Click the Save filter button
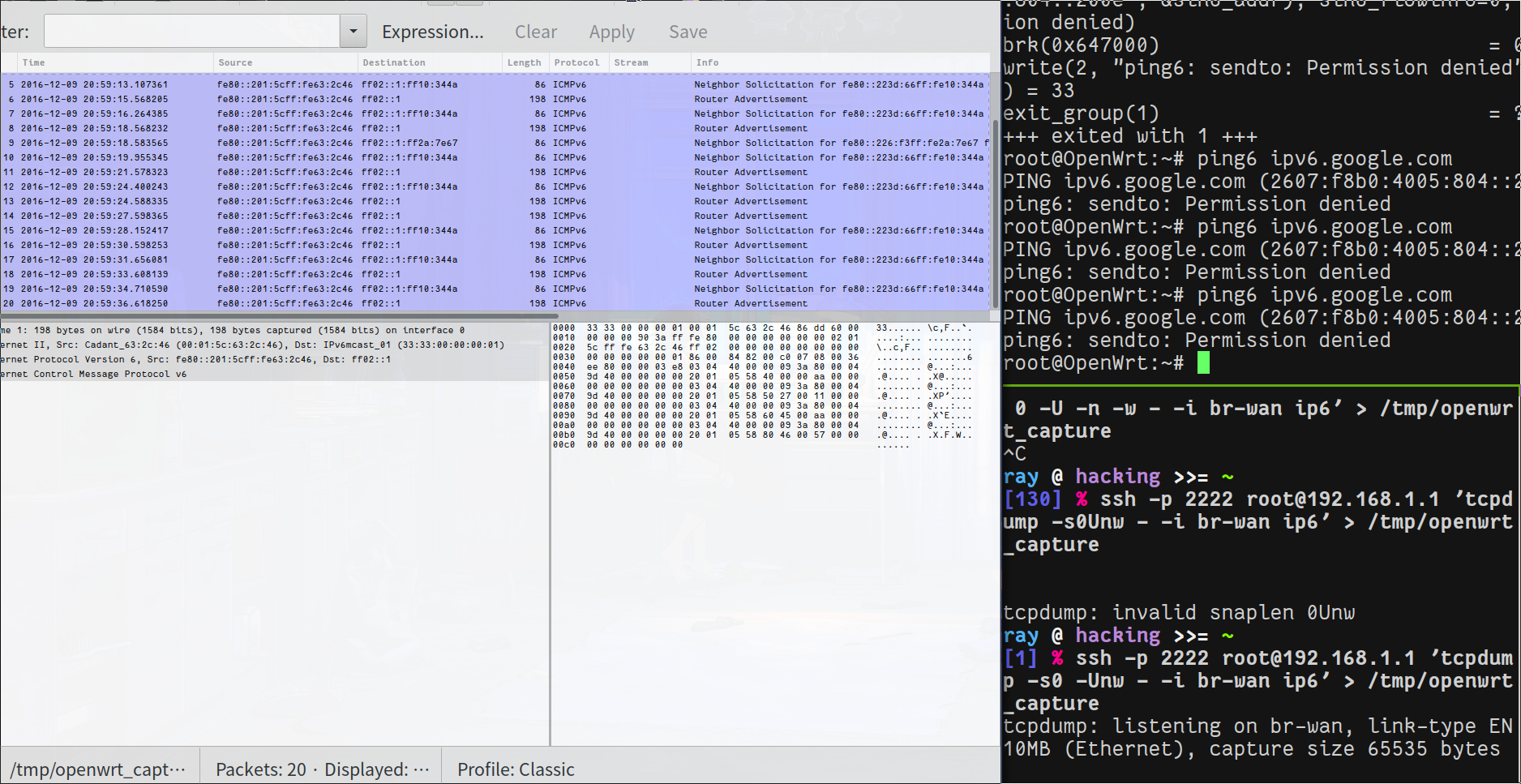The image size is (1521, 784). (688, 32)
